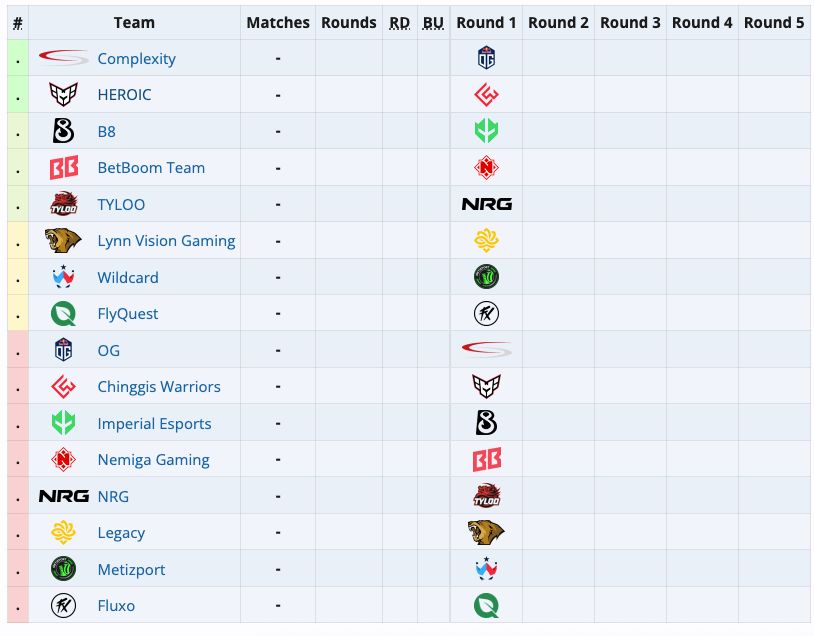The image size is (814, 636).
Task: Click the Fluxo team name link
Action: (116, 606)
